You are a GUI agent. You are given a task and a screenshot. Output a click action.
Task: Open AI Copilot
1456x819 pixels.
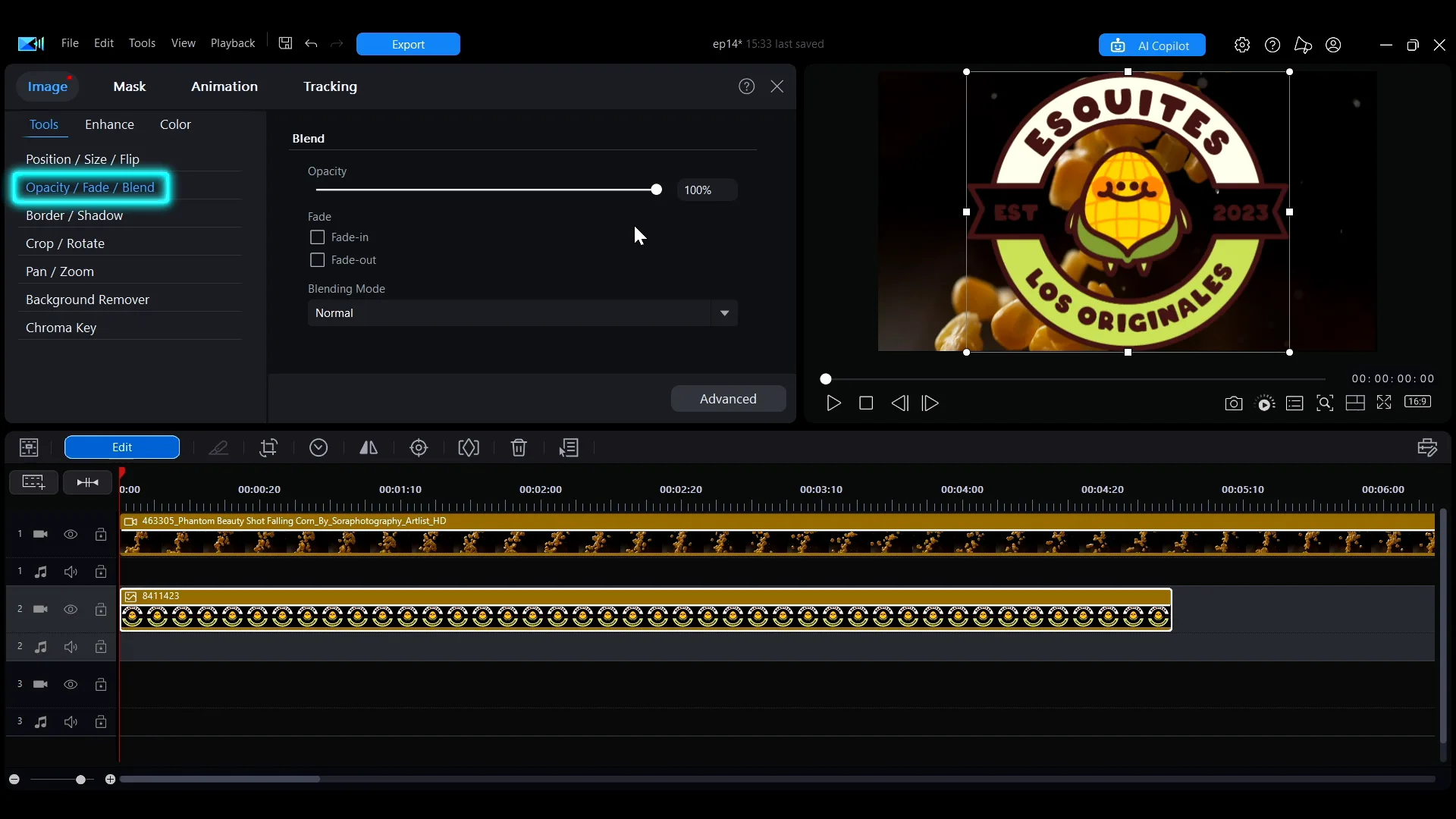(1152, 45)
